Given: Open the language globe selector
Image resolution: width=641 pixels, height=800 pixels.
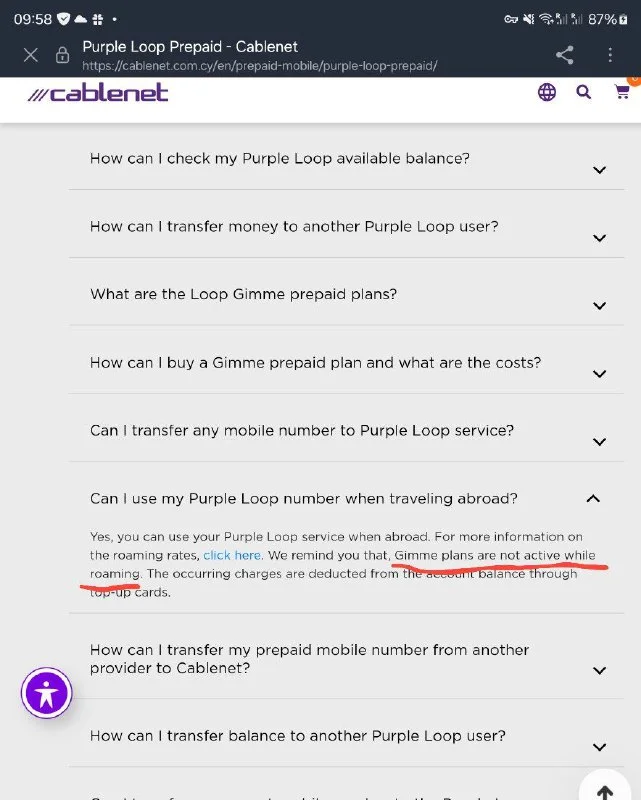Looking at the screenshot, I should [x=547, y=93].
